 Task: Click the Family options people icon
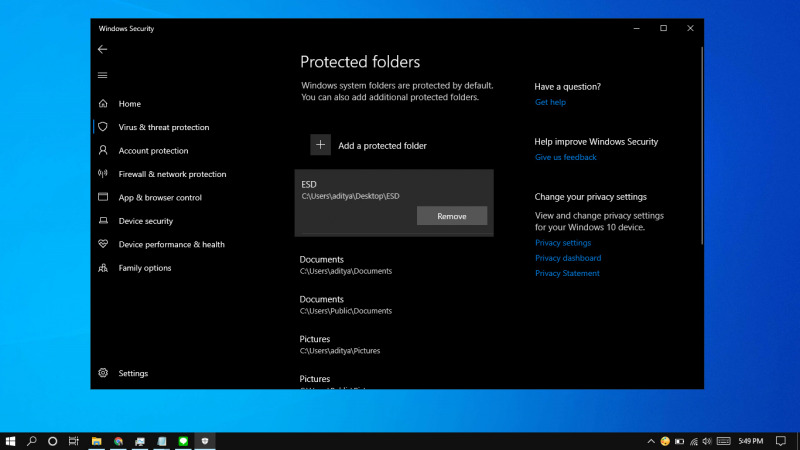(x=103, y=267)
